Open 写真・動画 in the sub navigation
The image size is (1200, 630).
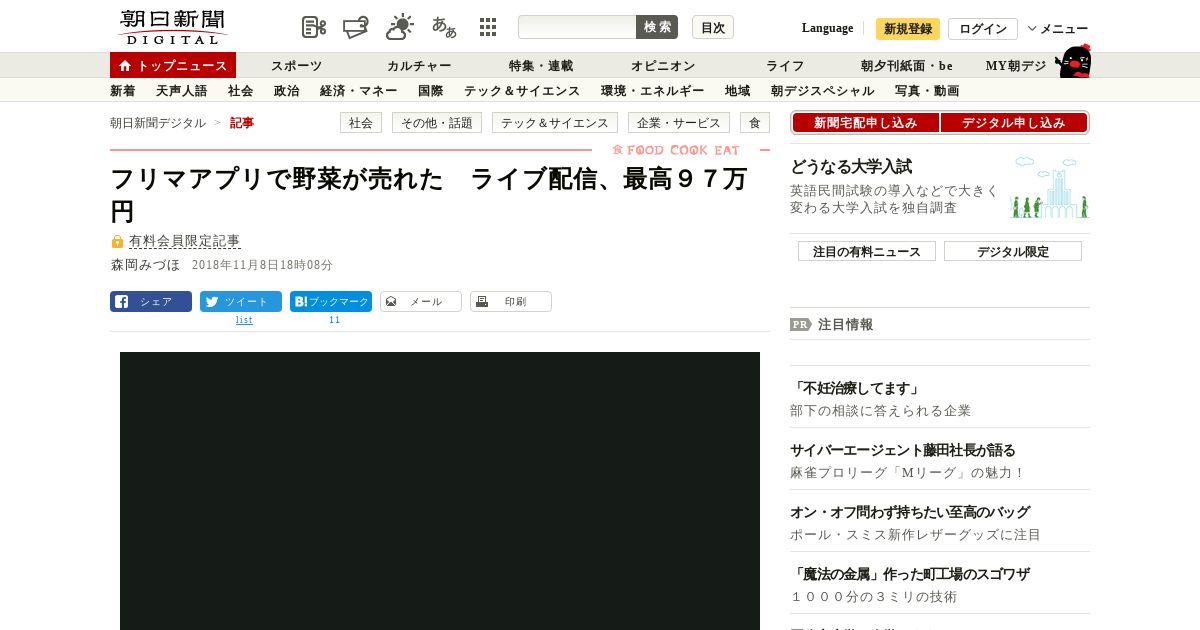[927, 91]
